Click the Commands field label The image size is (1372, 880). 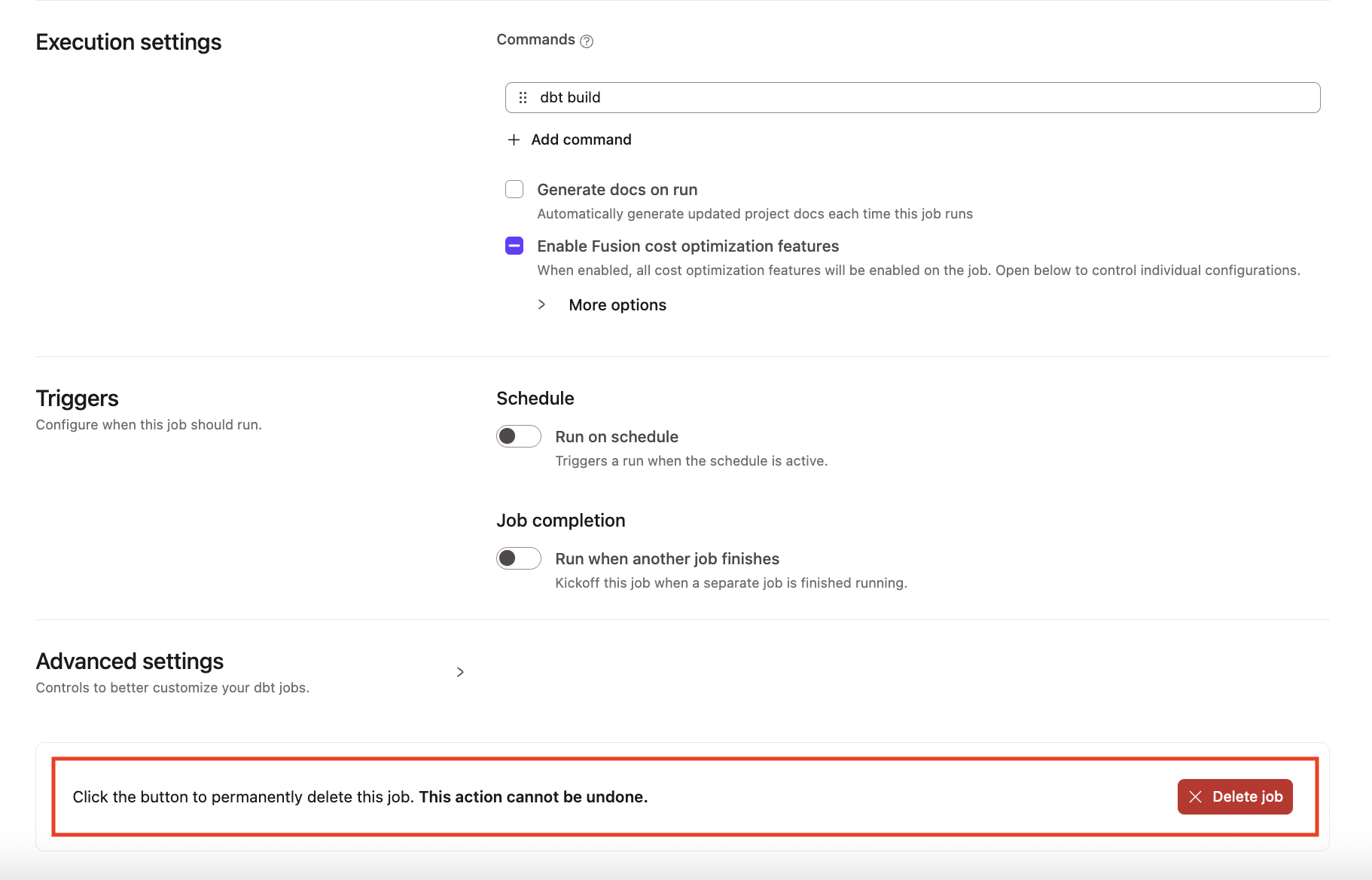[x=535, y=40]
